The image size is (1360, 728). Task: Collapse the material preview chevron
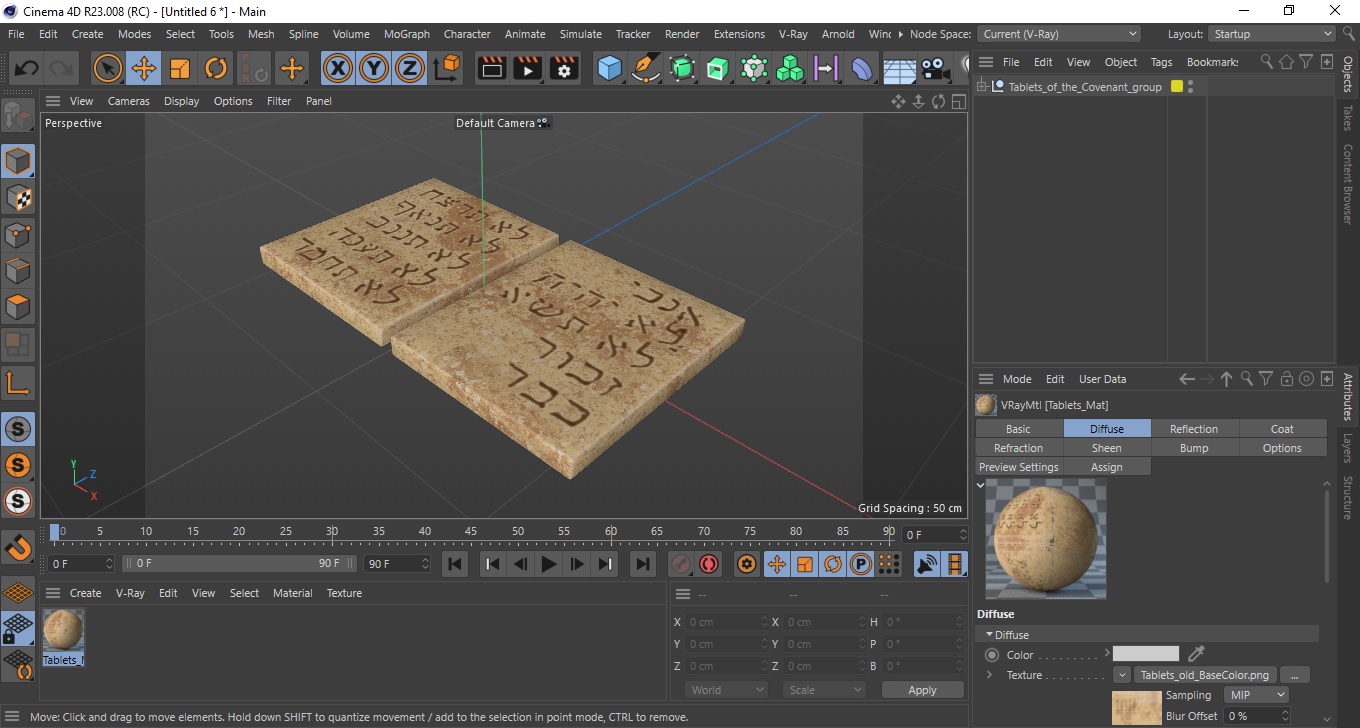(x=981, y=485)
